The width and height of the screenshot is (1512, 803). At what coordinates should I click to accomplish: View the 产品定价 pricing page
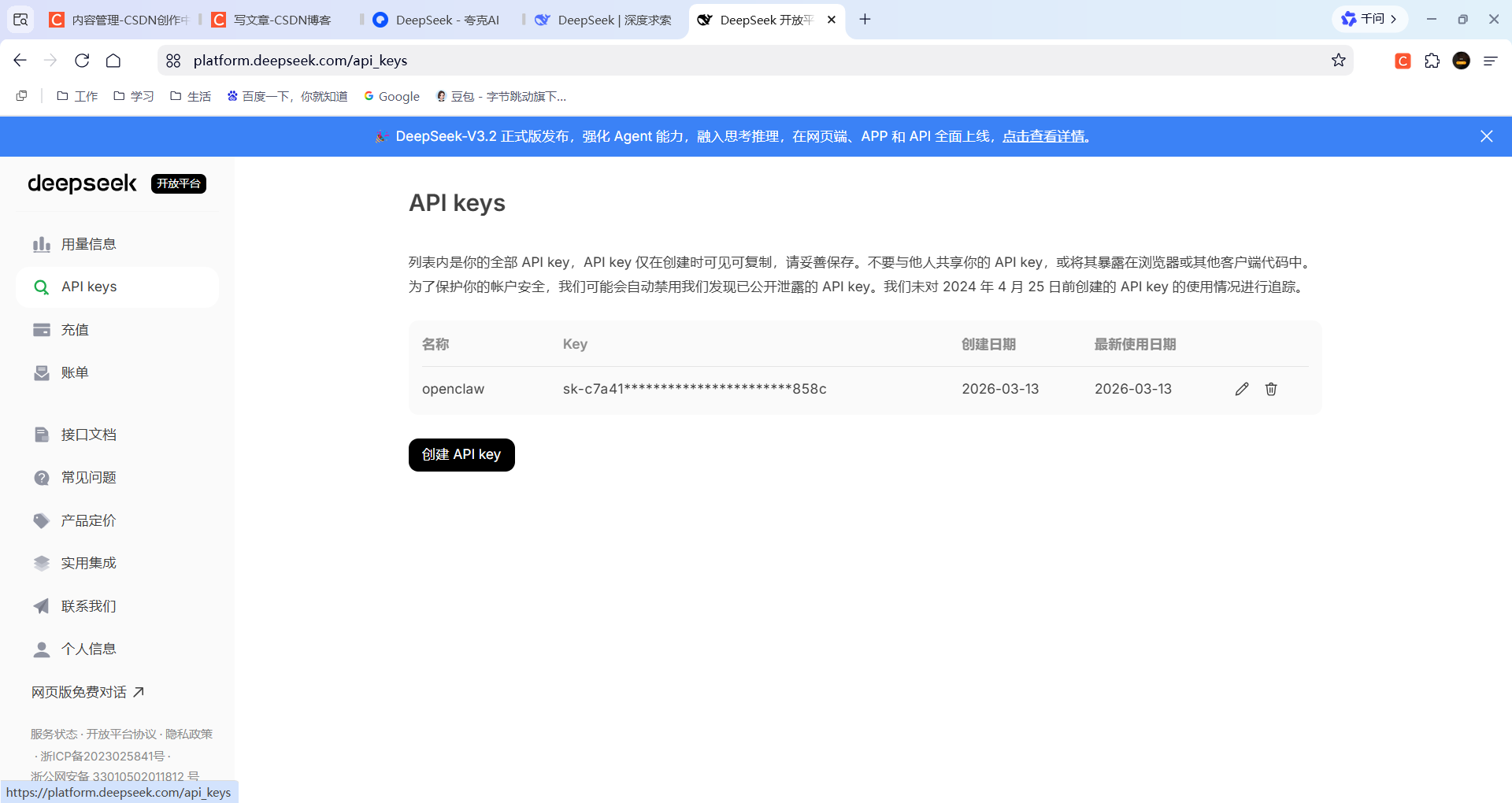click(89, 520)
